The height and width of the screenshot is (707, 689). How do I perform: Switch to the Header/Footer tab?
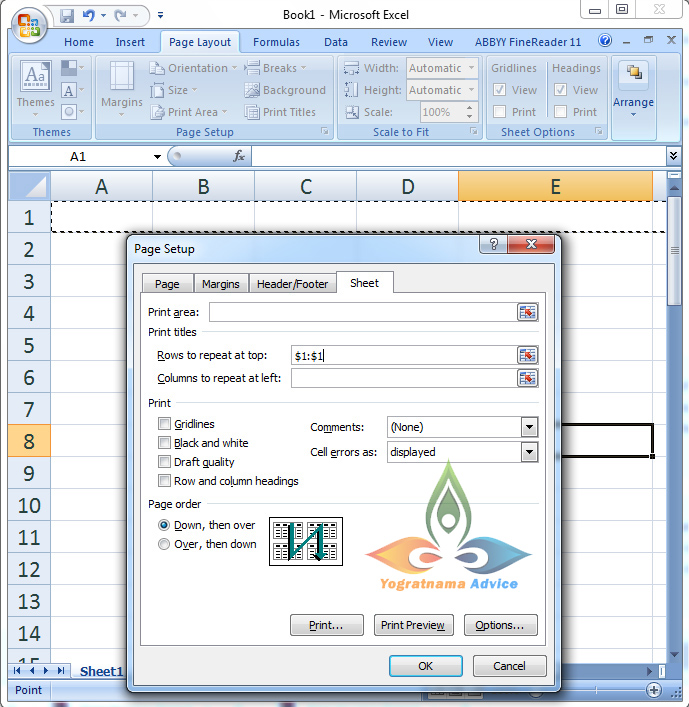tap(292, 284)
